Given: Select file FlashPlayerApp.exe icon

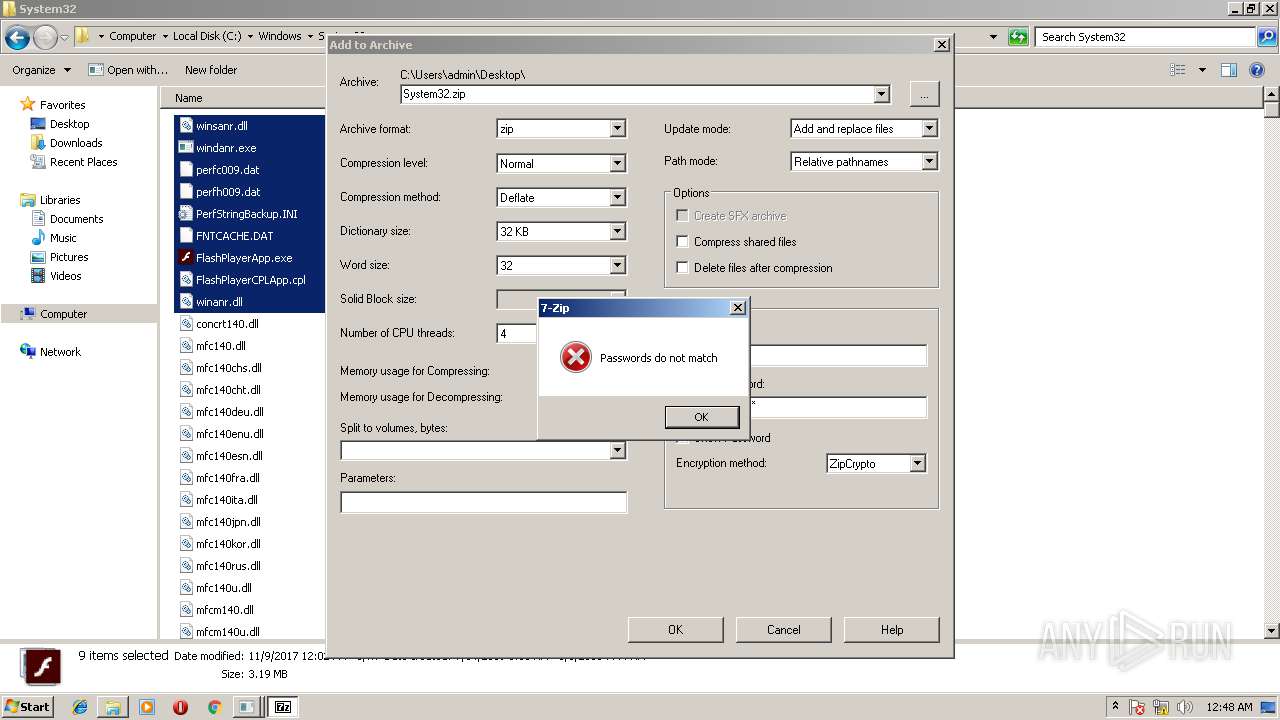Looking at the screenshot, I should [186, 257].
